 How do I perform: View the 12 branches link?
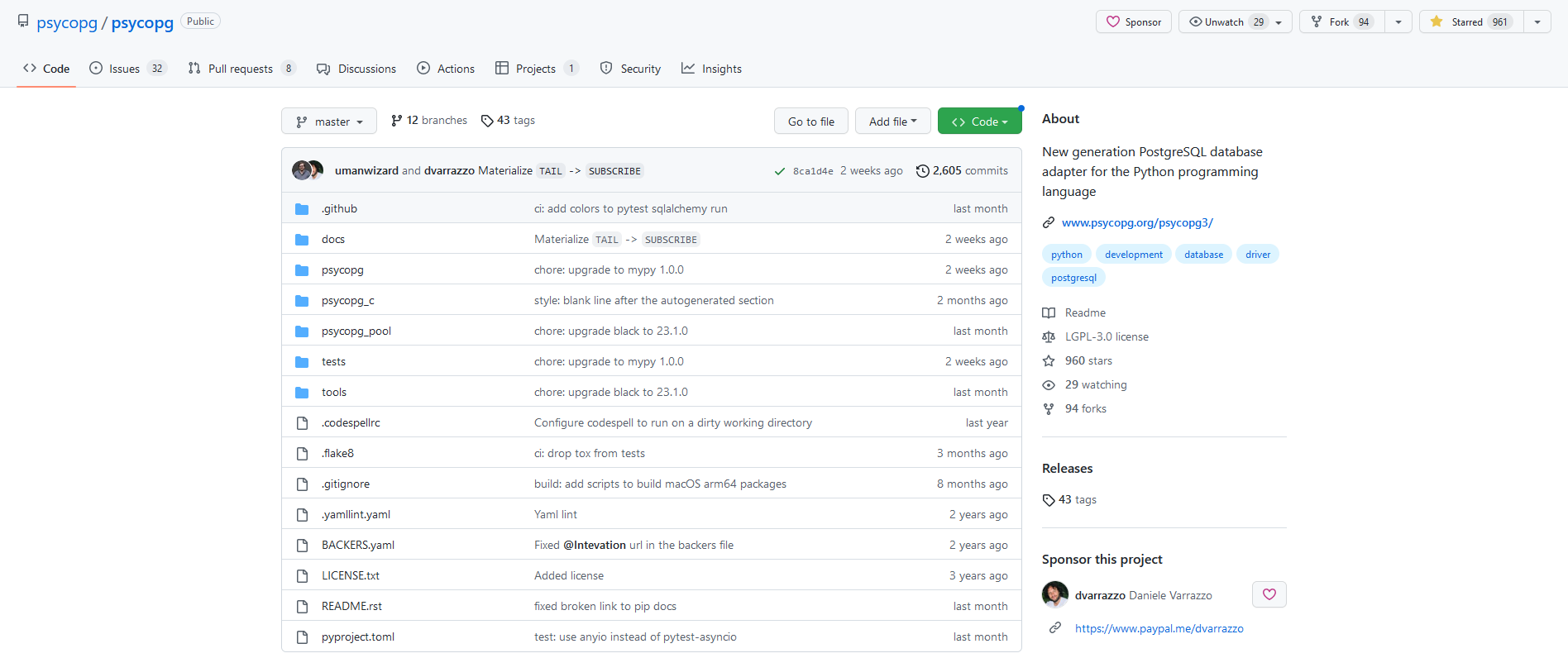[429, 121]
